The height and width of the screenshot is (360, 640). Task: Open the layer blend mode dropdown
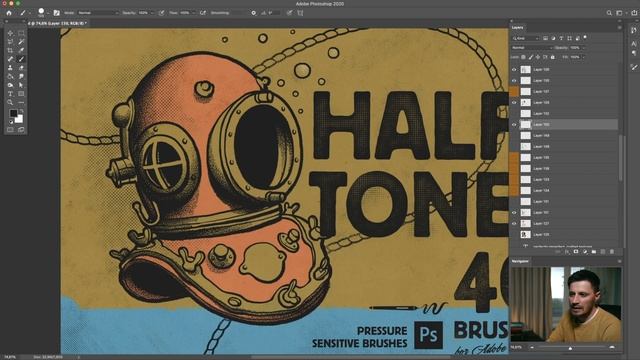tap(532, 48)
